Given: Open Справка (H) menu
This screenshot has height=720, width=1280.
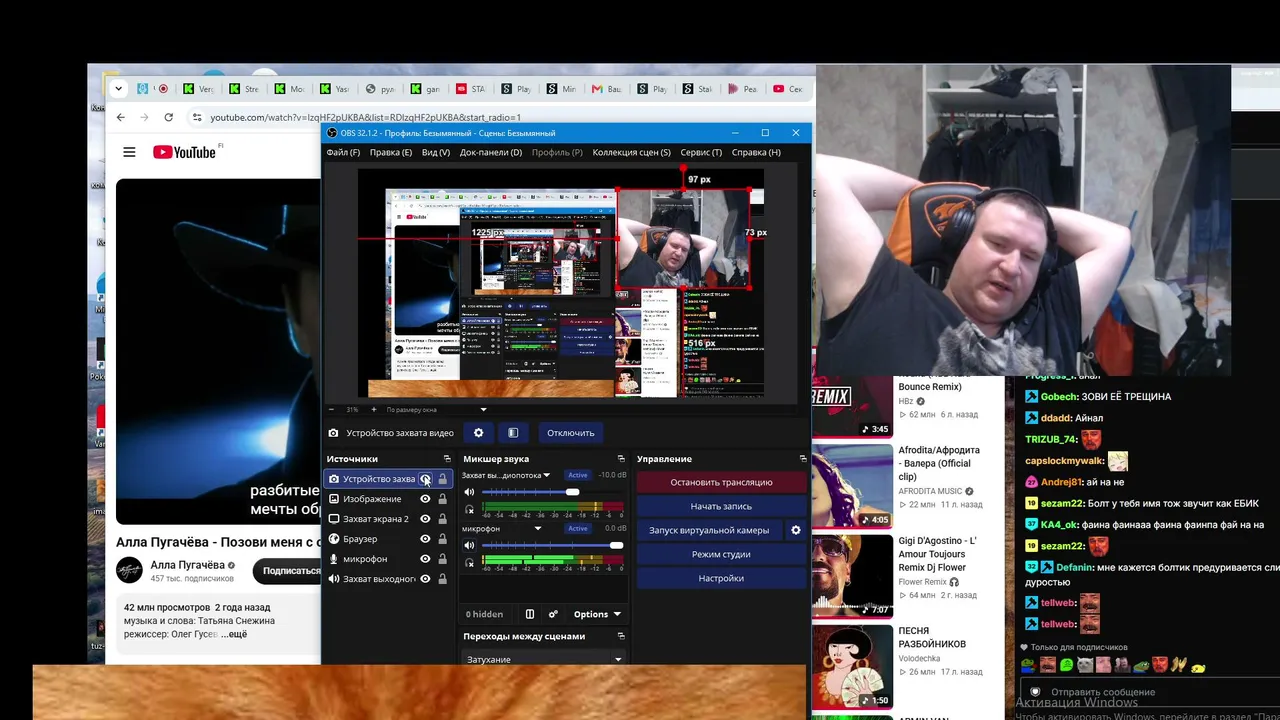Looking at the screenshot, I should tap(756, 152).
